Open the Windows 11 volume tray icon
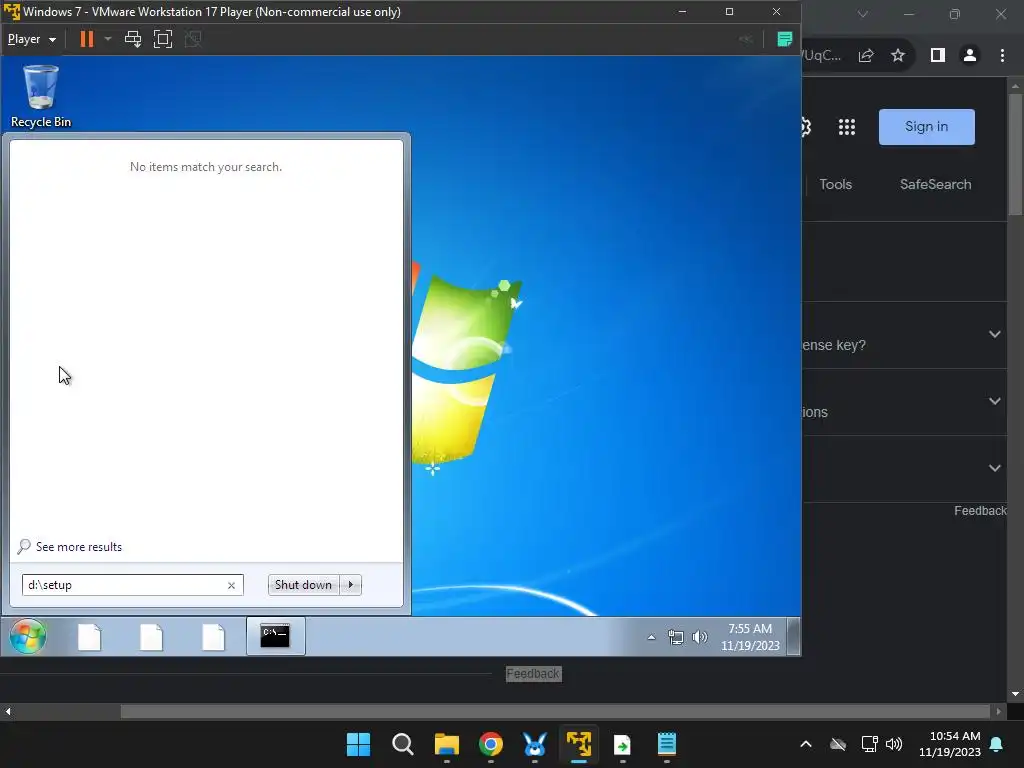The width and height of the screenshot is (1024, 768). point(894,744)
